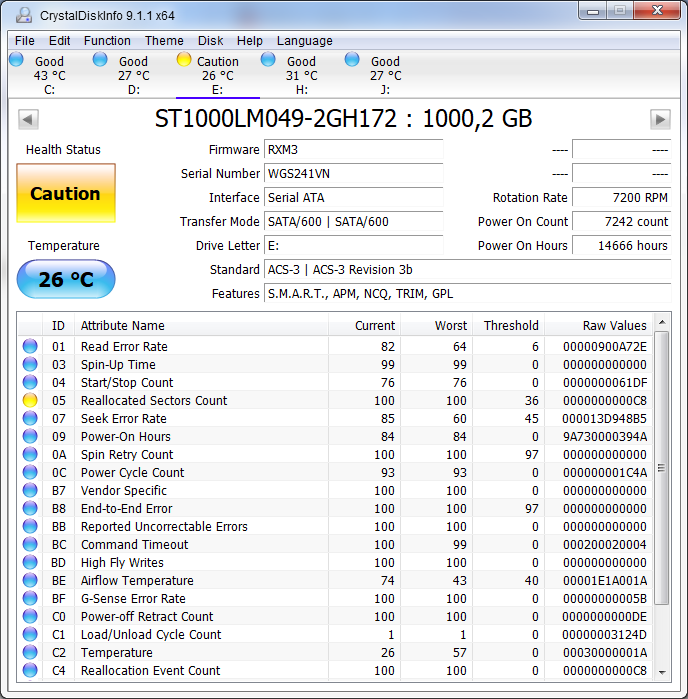Click the Firmware field RXM3
This screenshot has width=688, height=699.
click(x=354, y=149)
